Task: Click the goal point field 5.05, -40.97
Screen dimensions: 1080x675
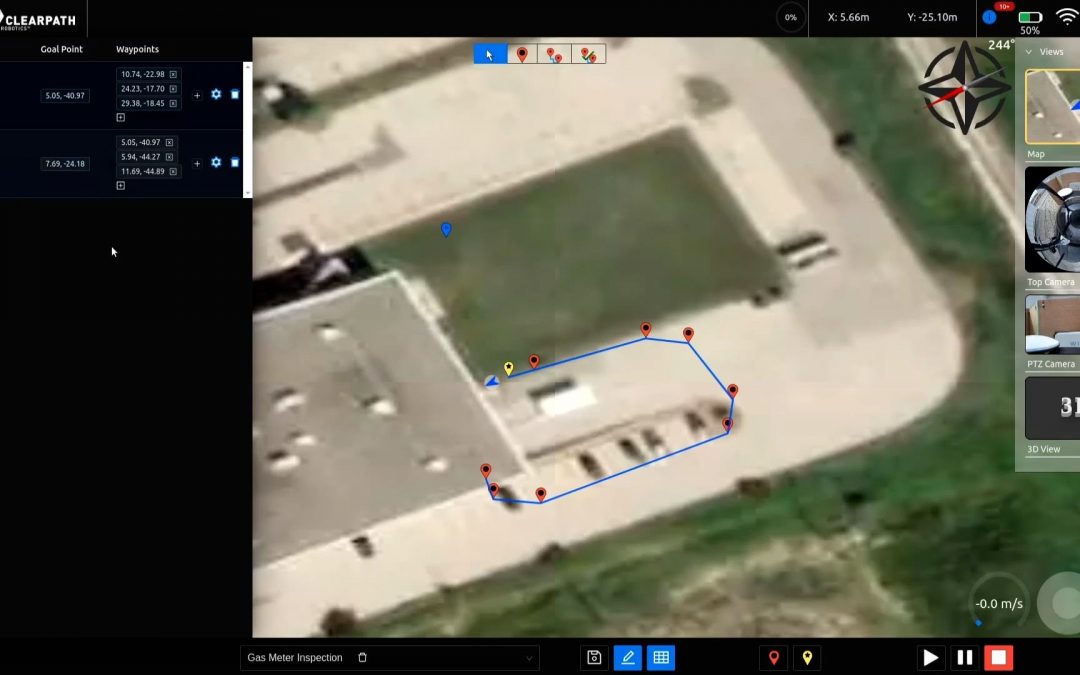Action: (x=65, y=96)
